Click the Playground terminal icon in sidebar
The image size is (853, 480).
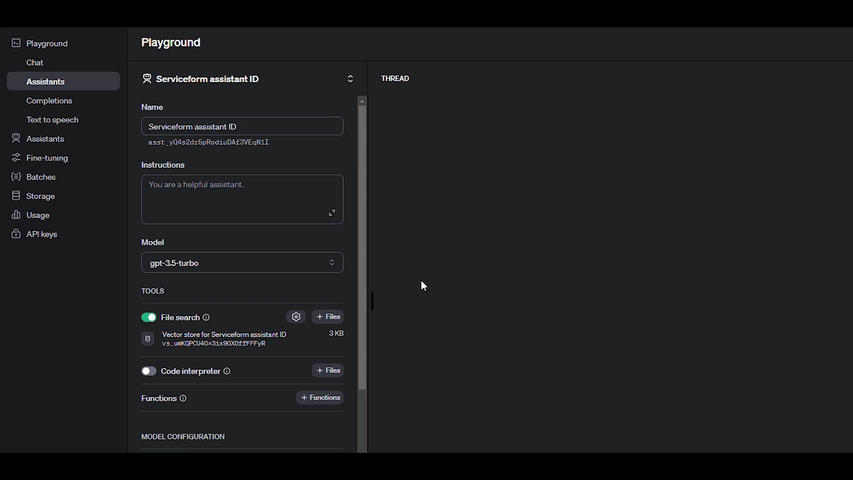tap(16, 43)
